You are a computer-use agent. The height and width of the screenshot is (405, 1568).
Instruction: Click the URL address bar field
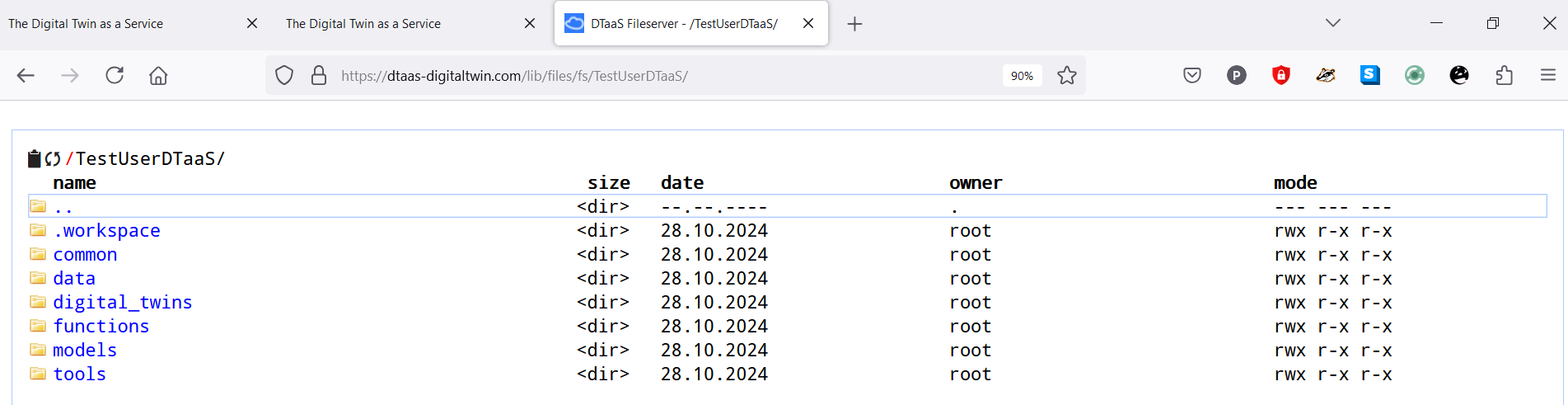pyautogui.click(x=659, y=76)
